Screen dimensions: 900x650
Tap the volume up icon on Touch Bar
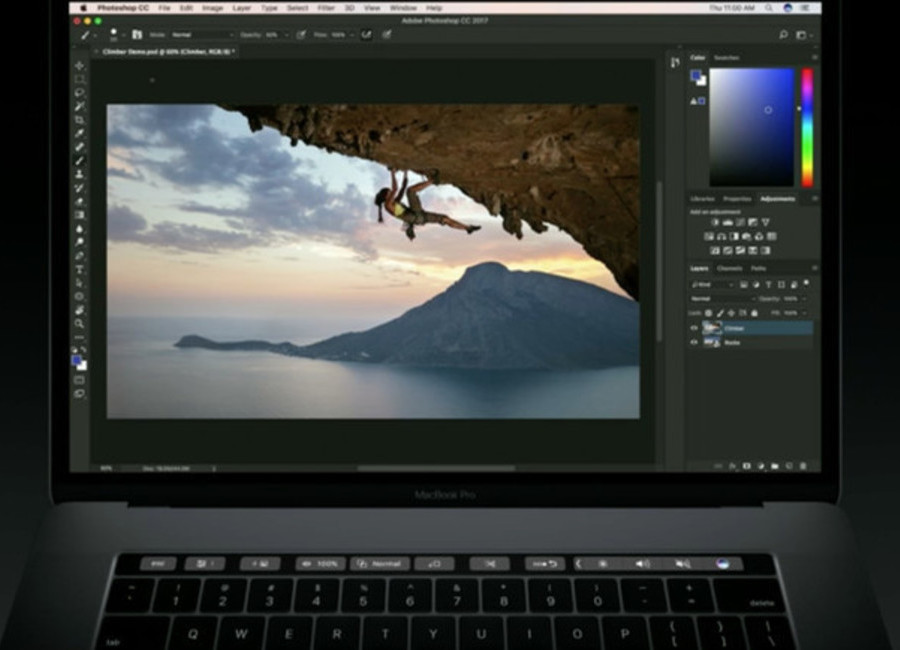(642, 564)
